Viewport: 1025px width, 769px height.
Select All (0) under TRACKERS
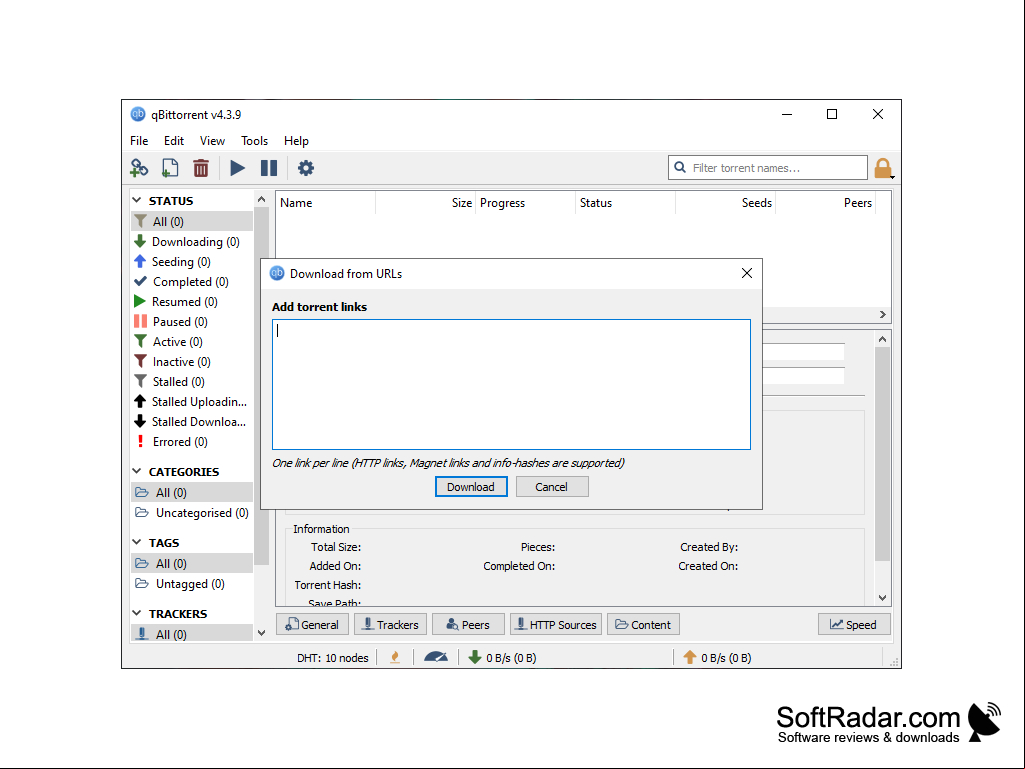pyautogui.click(x=192, y=634)
